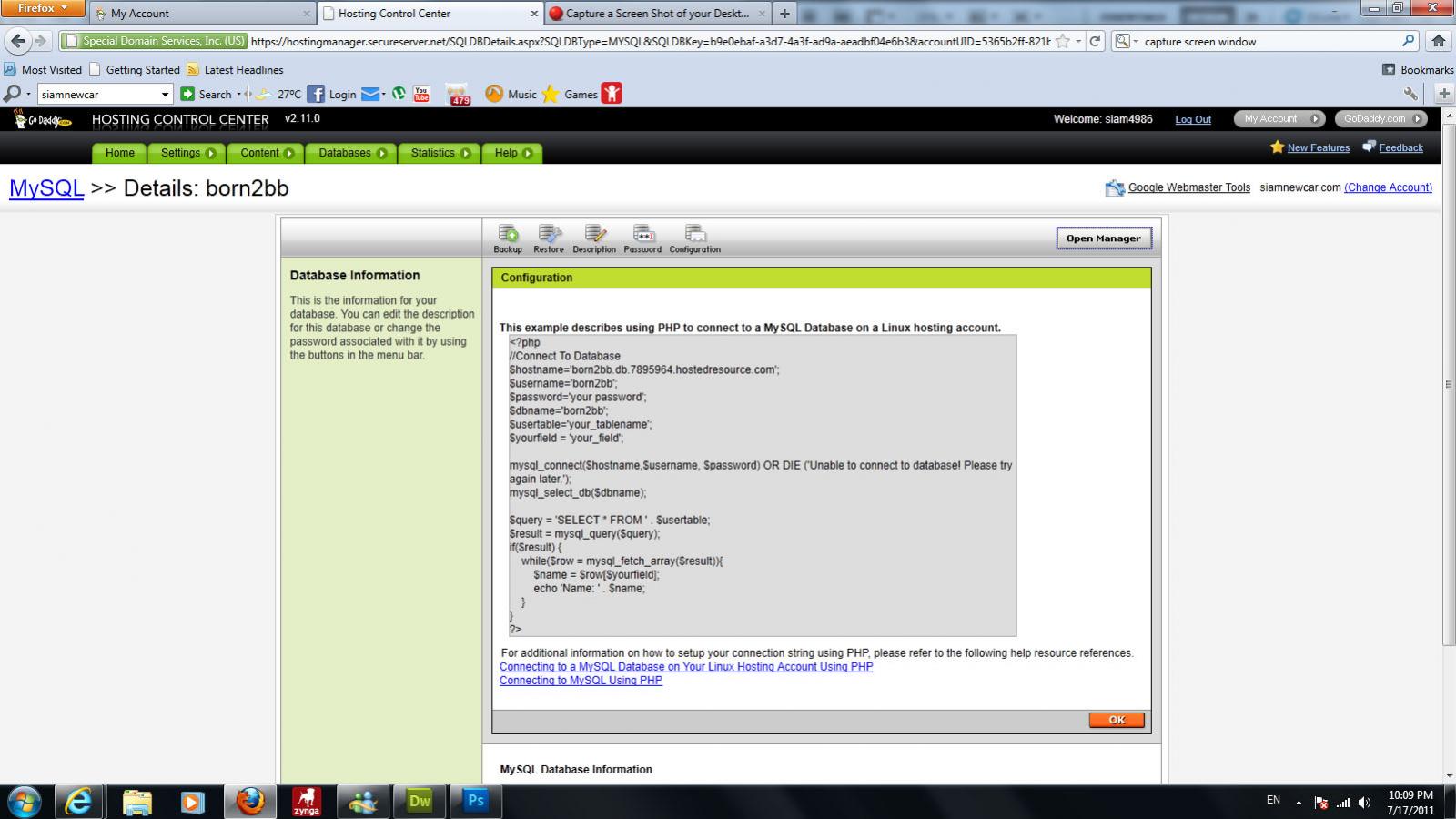Open the Google Webmaster Tools link
Viewport: 1456px width, 819px height.
[x=1189, y=187]
